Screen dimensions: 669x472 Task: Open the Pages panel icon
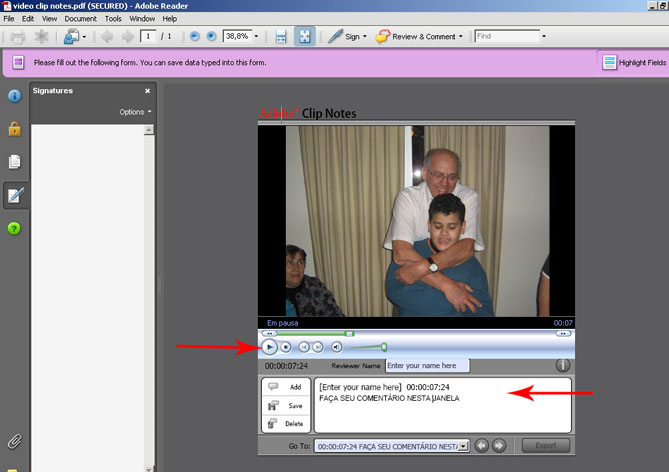[x=15, y=162]
